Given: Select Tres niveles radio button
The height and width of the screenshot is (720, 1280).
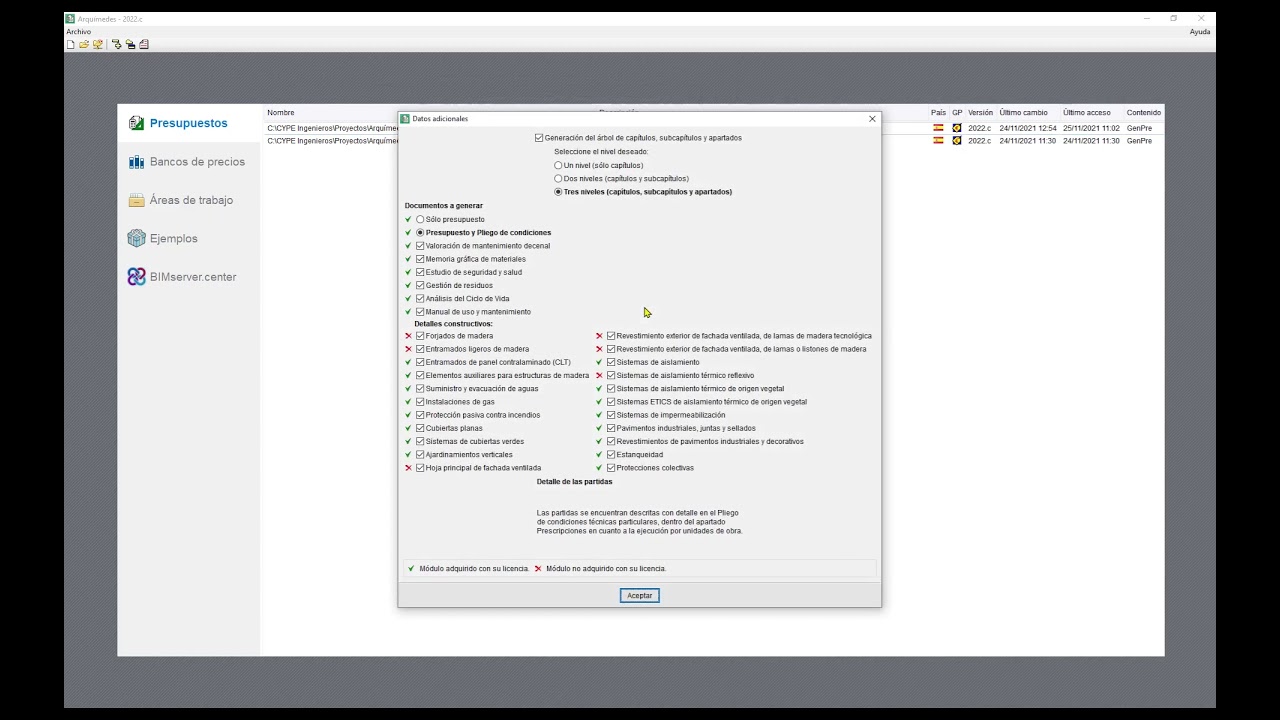Looking at the screenshot, I should pyautogui.click(x=558, y=192).
